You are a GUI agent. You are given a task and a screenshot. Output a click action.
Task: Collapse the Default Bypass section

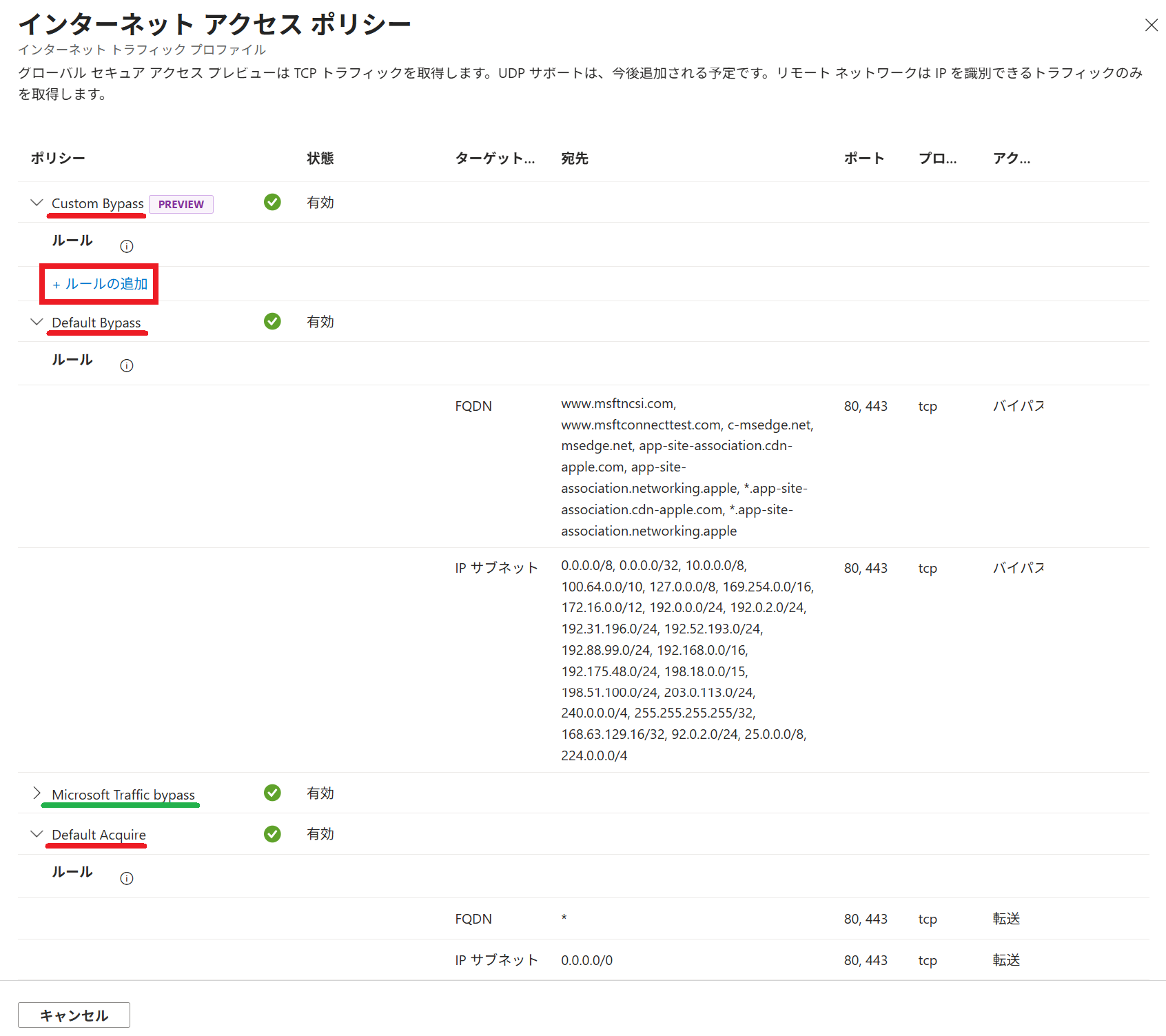(37, 321)
